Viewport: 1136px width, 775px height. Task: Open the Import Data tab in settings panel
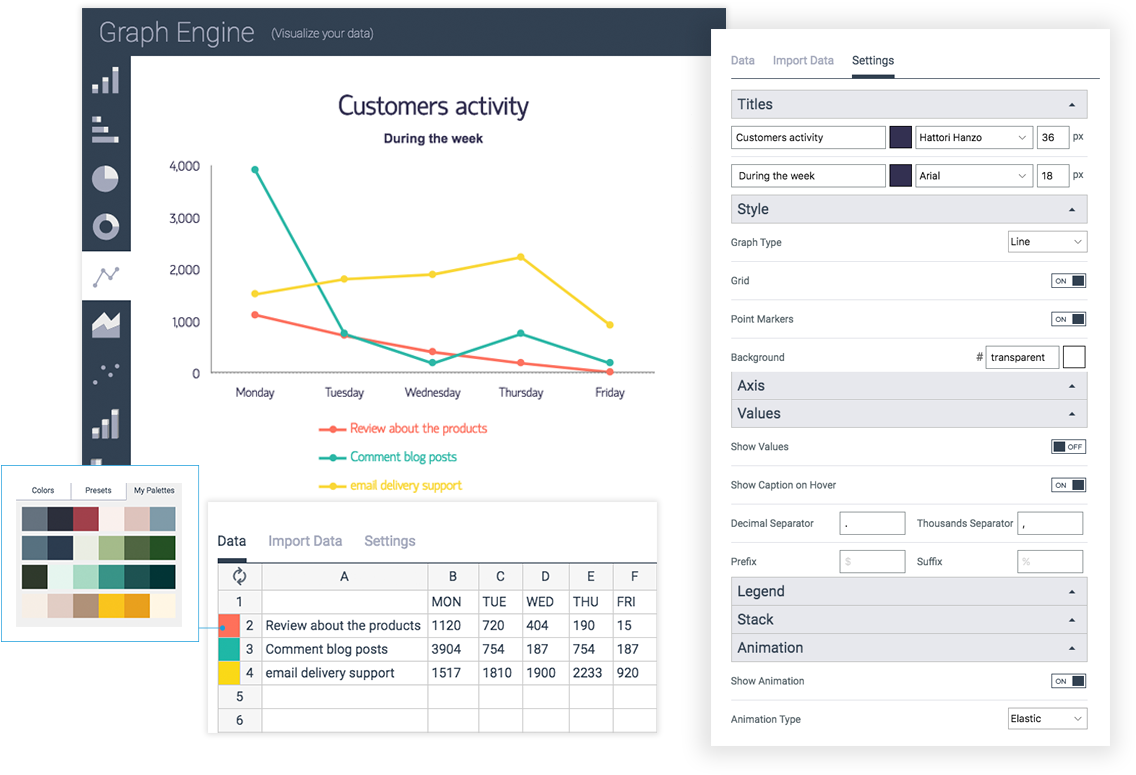[x=803, y=60]
